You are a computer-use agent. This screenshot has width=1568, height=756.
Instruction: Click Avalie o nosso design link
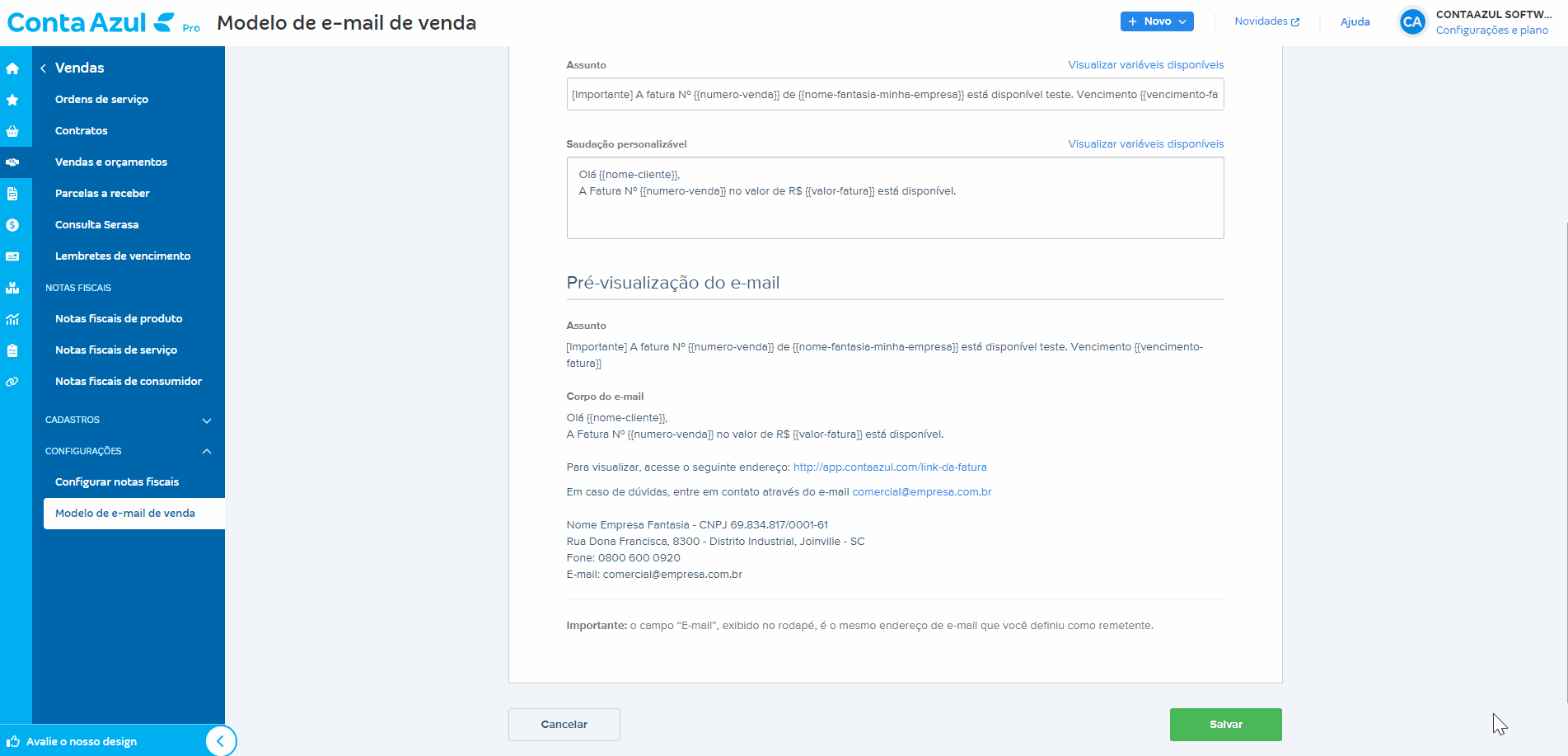(x=82, y=742)
